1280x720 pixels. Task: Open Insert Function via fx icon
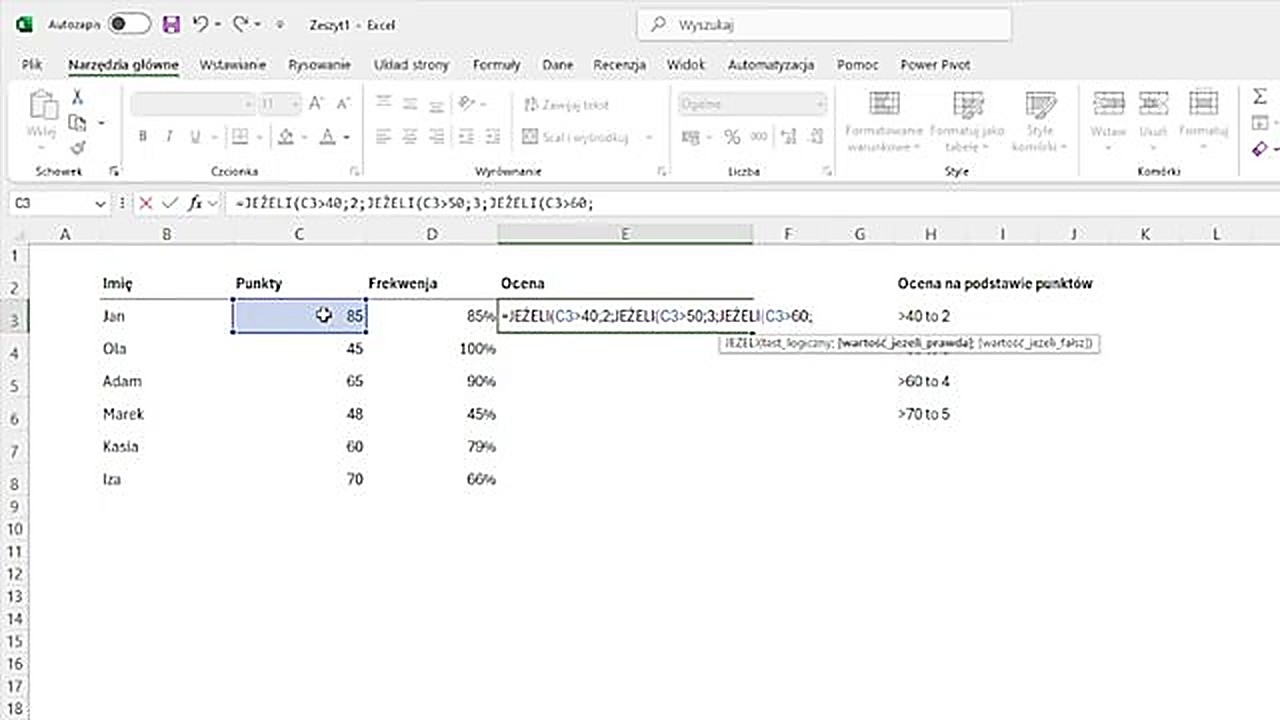point(196,203)
